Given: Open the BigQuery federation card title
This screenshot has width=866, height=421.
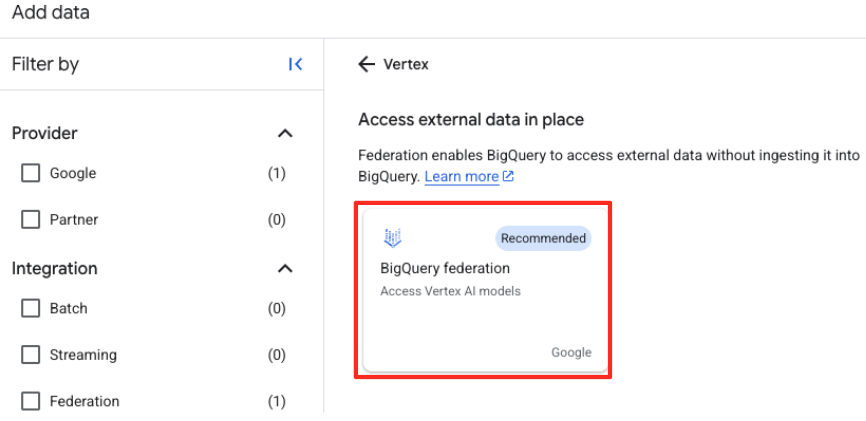Looking at the screenshot, I should 445,268.
